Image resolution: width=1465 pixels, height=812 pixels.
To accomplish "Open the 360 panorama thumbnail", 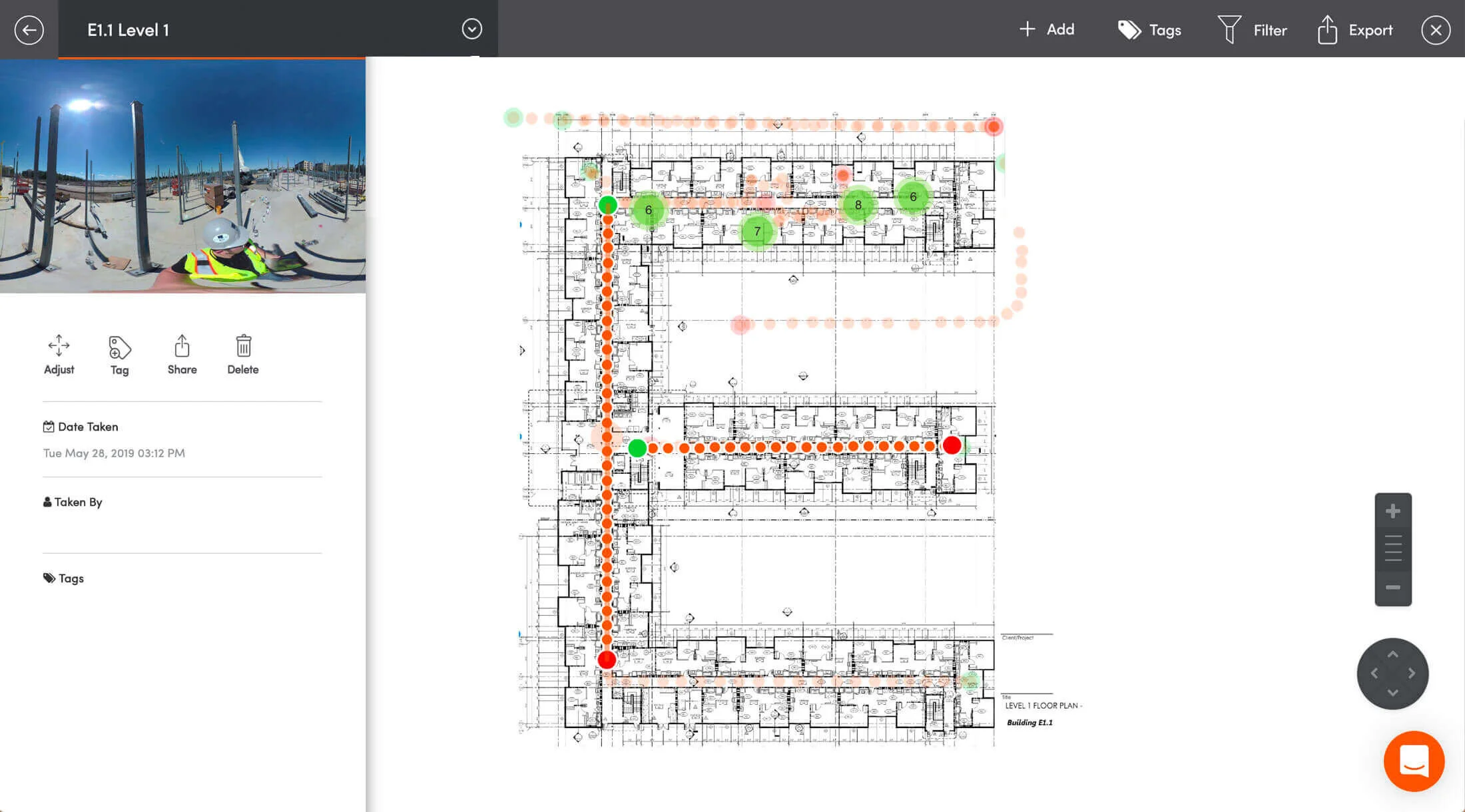I will [x=182, y=176].
